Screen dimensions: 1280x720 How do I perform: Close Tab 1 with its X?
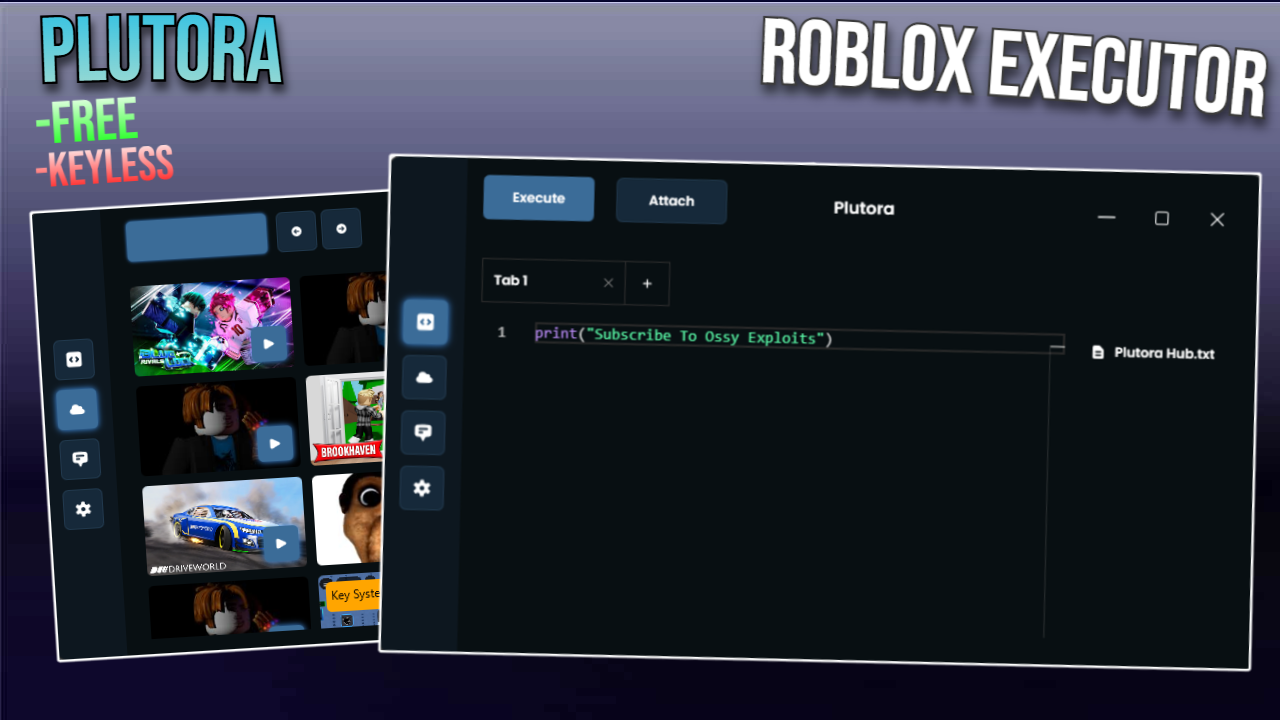tap(608, 283)
